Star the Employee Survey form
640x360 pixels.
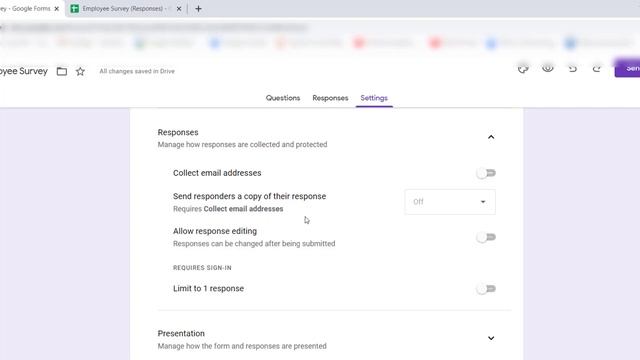[80, 71]
